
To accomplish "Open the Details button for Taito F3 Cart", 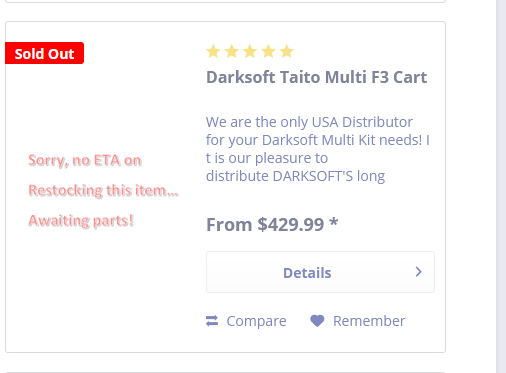I will (320, 272).
